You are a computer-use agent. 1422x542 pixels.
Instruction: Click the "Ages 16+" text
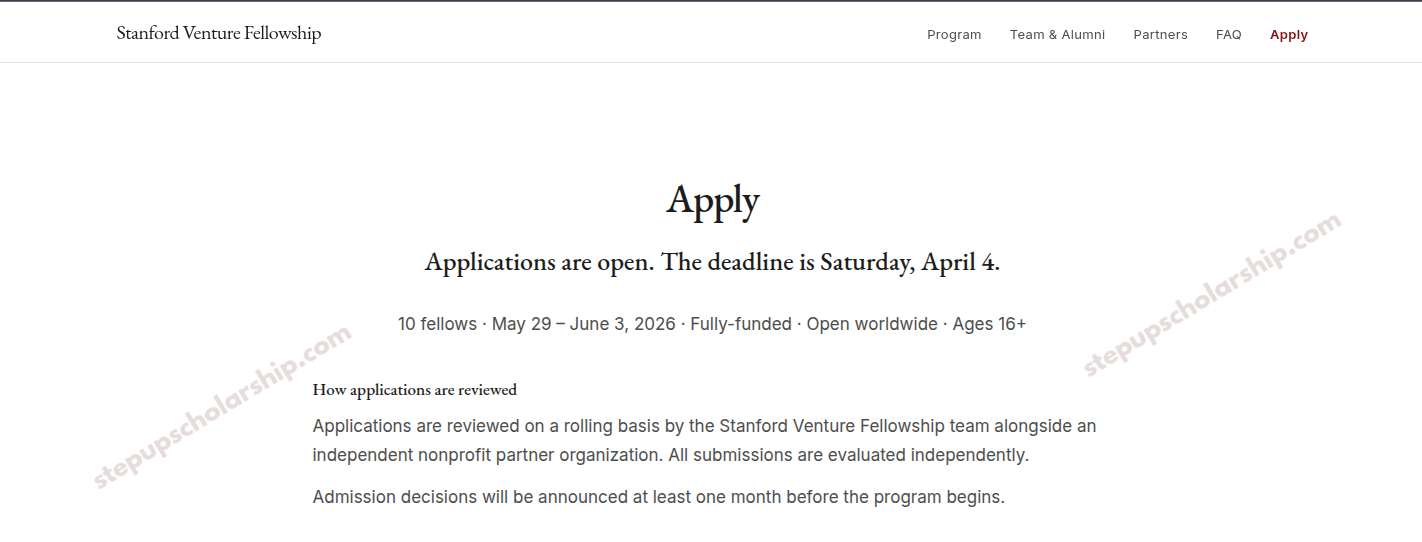point(989,324)
